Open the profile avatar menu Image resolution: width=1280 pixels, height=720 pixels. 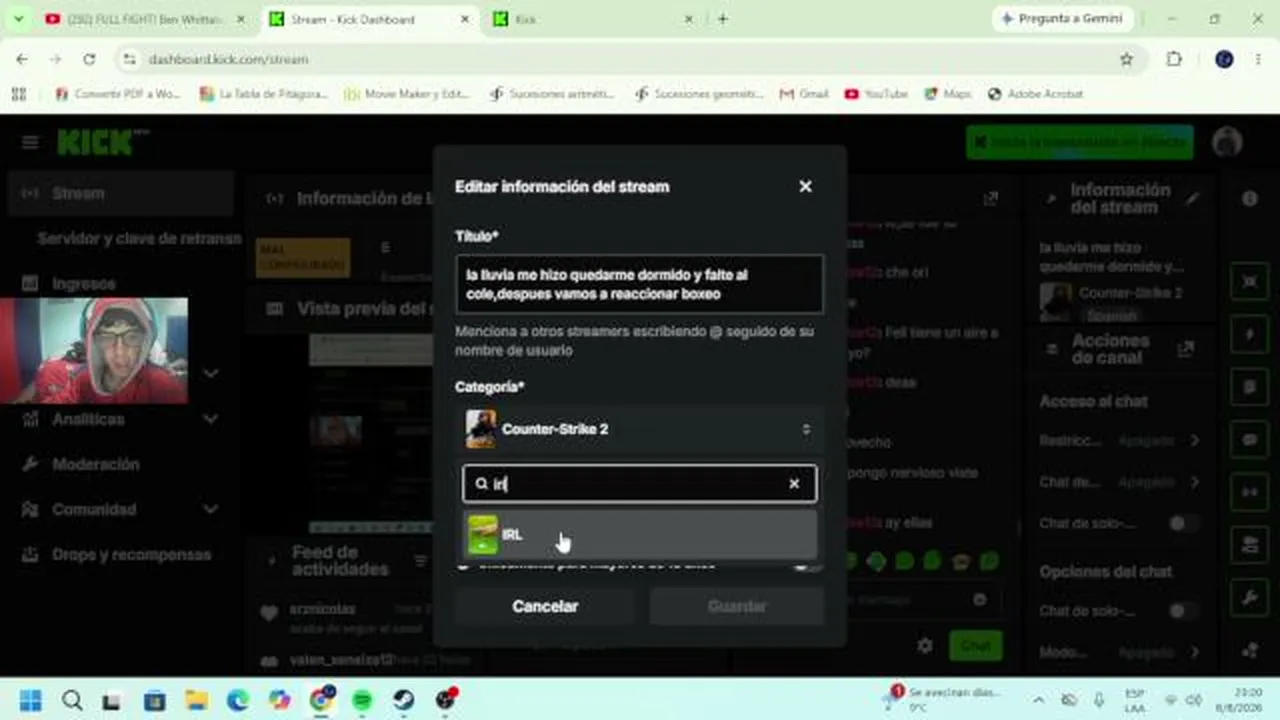tap(1227, 142)
